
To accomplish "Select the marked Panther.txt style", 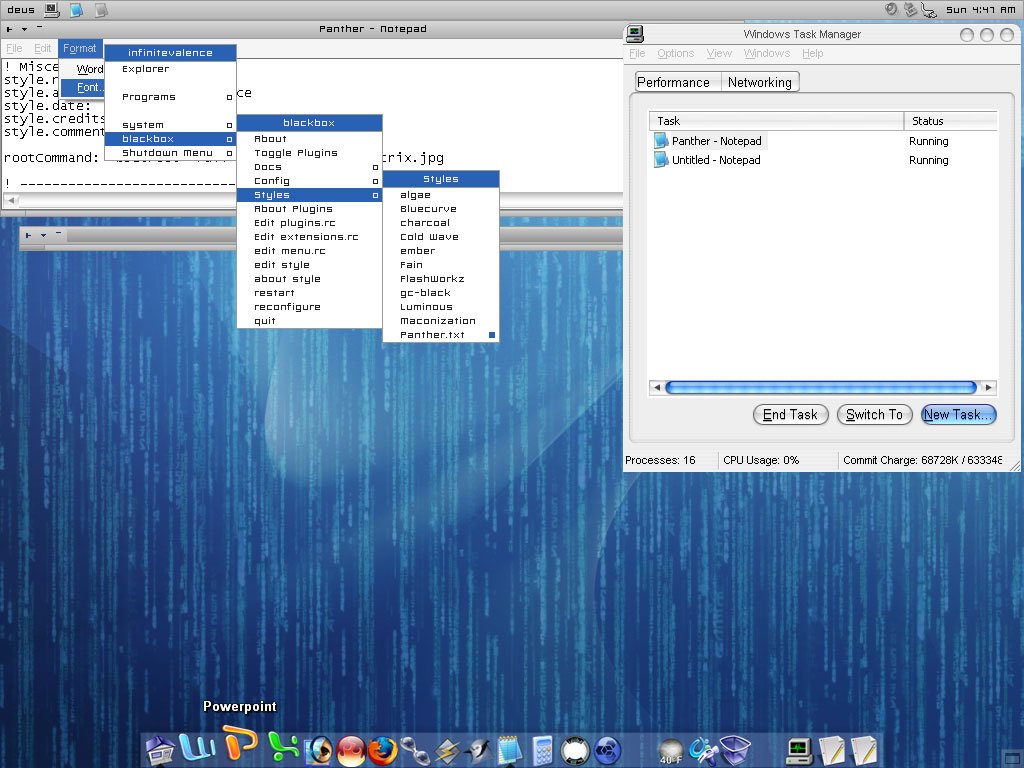I will (x=441, y=335).
